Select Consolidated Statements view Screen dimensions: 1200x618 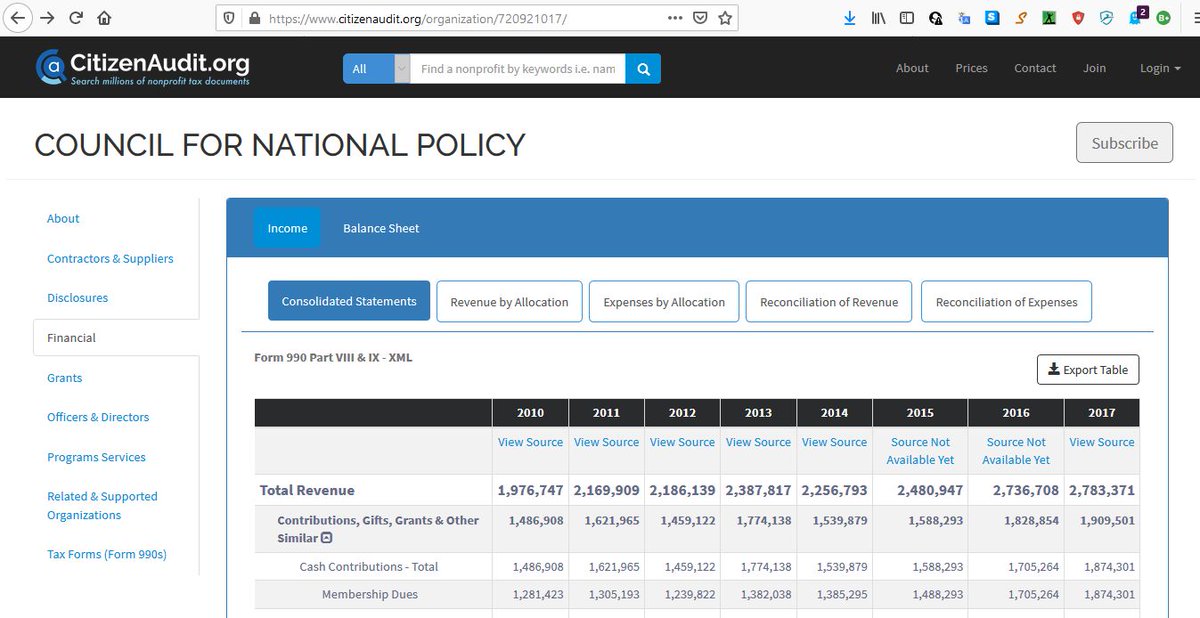pyautogui.click(x=349, y=301)
